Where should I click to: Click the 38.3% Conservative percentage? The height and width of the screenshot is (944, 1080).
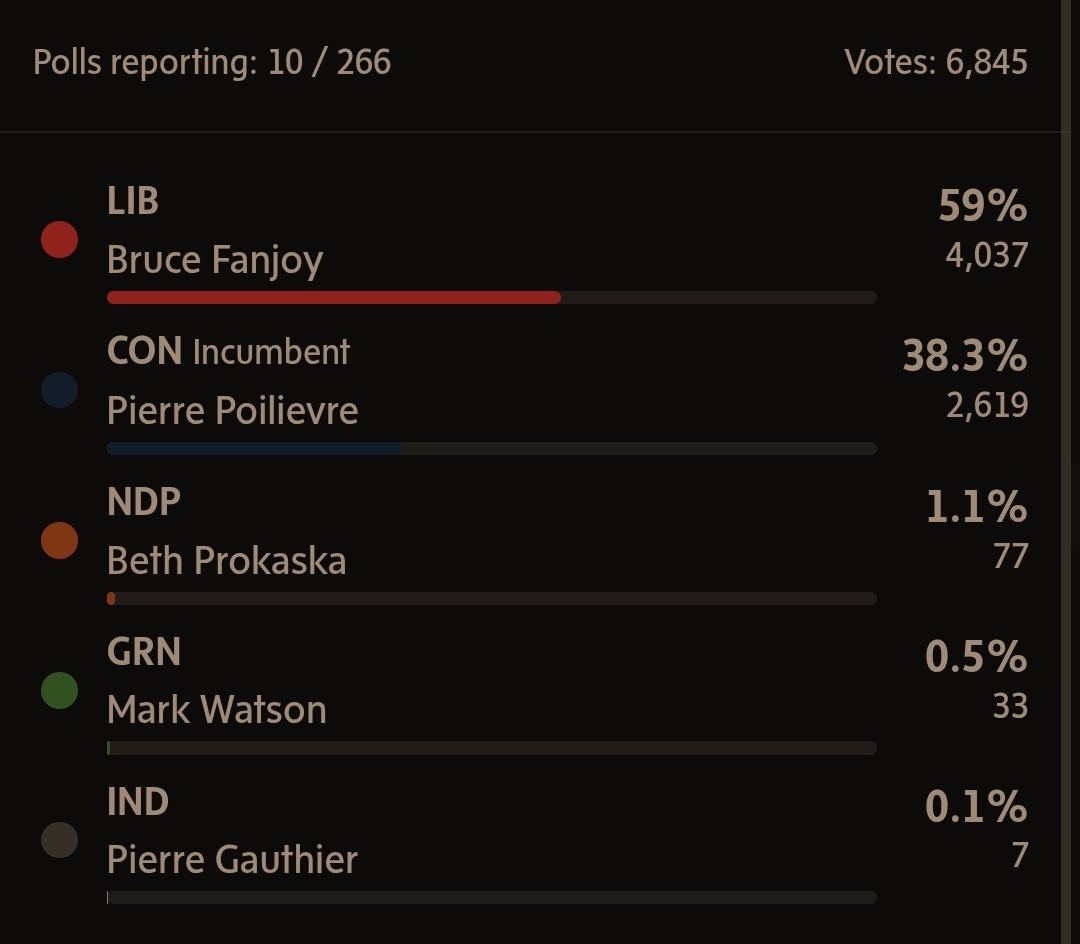[964, 356]
